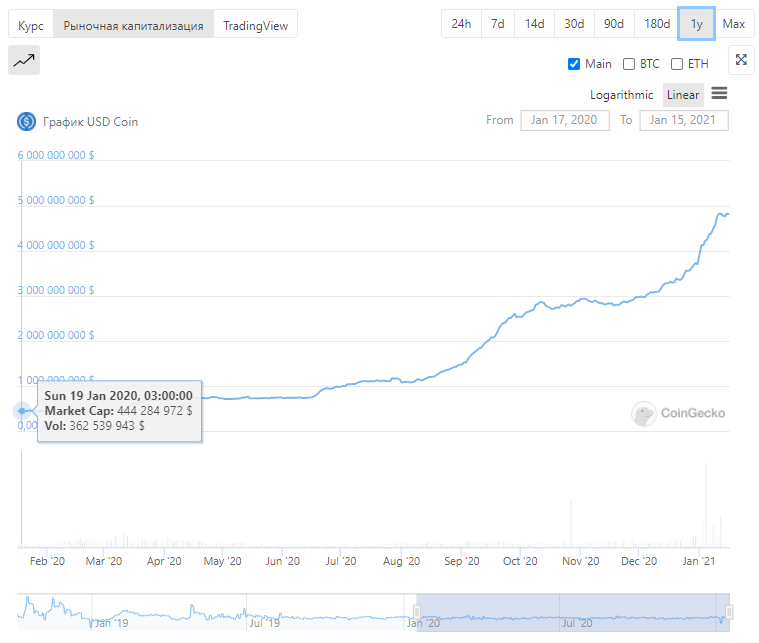This screenshot has height=643, width=759.
Task: Enable the ETH comparison checkbox
Action: click(677, 64)
